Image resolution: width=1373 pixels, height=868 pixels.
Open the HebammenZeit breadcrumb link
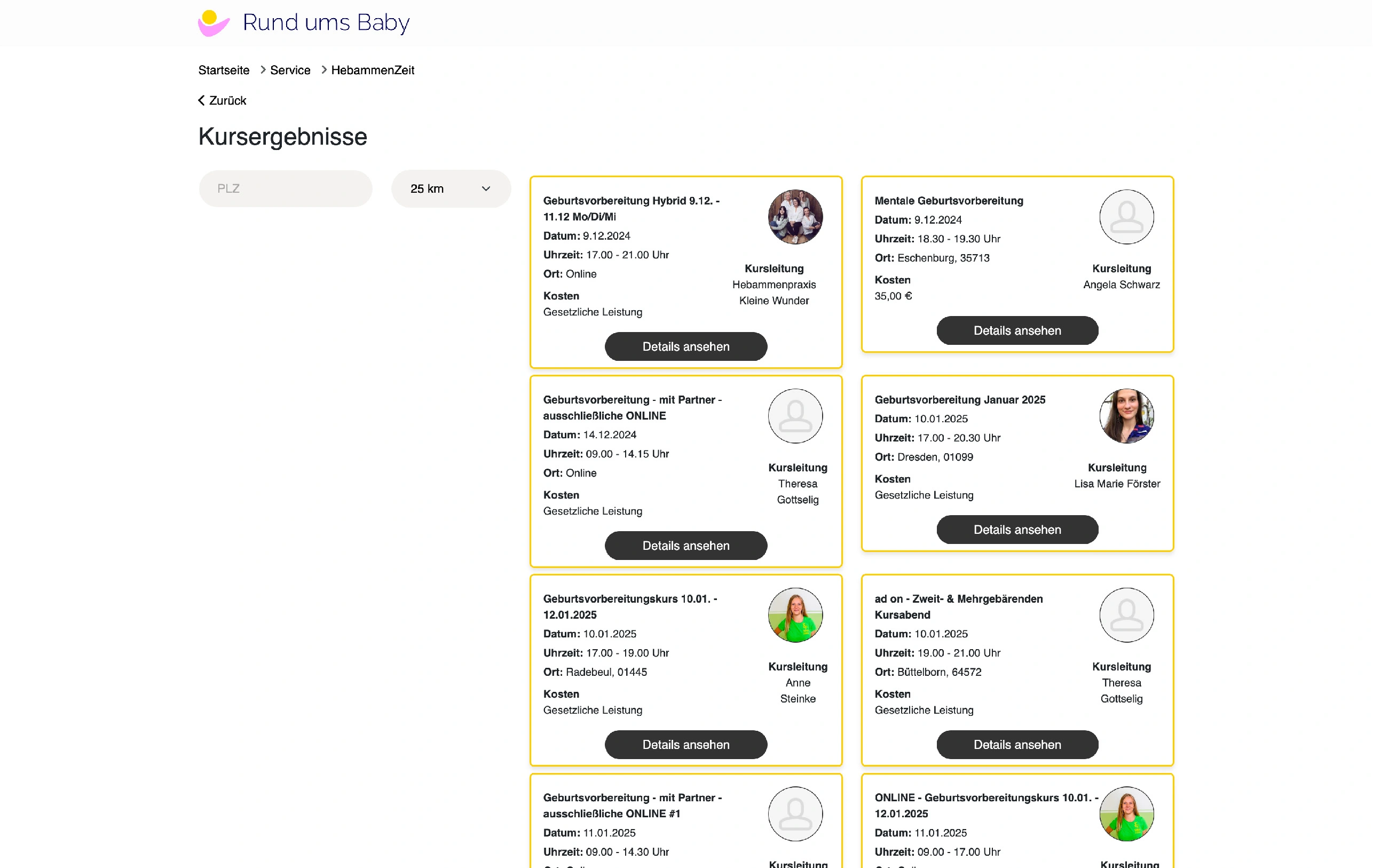pyautogui.click(x=373, y=70)
